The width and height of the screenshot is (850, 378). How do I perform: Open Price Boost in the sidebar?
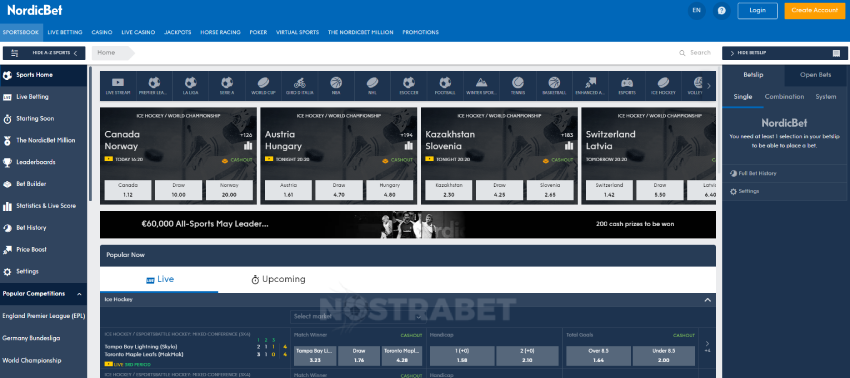tap(43, 250)
